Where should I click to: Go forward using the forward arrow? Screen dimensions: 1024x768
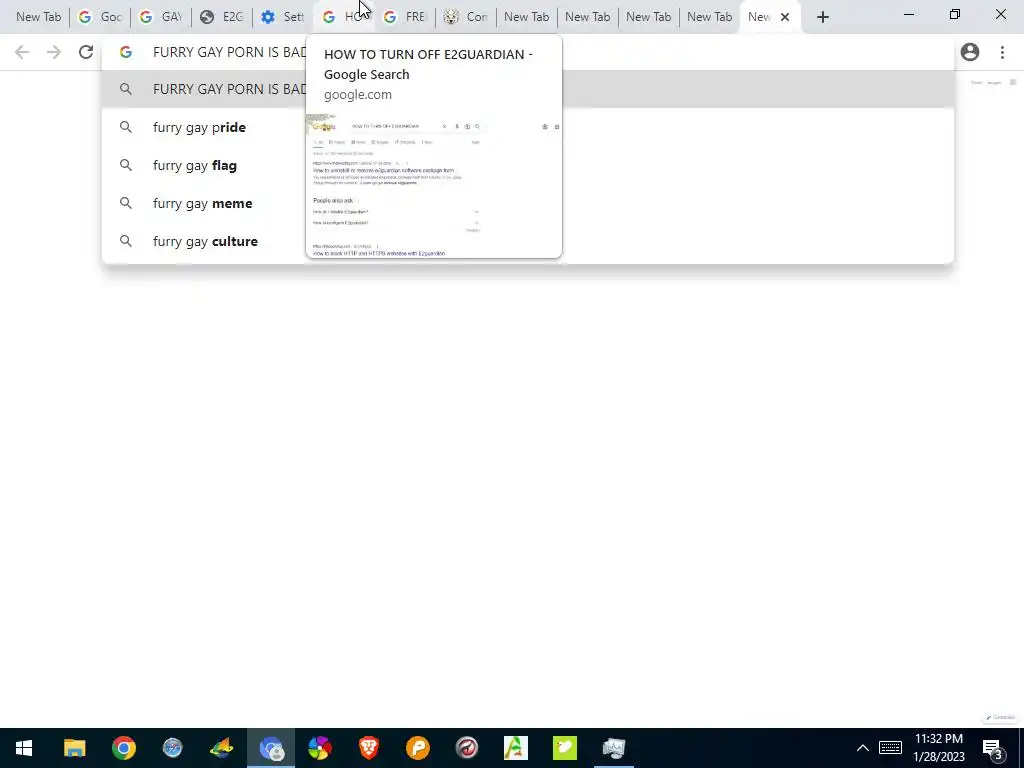click(54, 52)
